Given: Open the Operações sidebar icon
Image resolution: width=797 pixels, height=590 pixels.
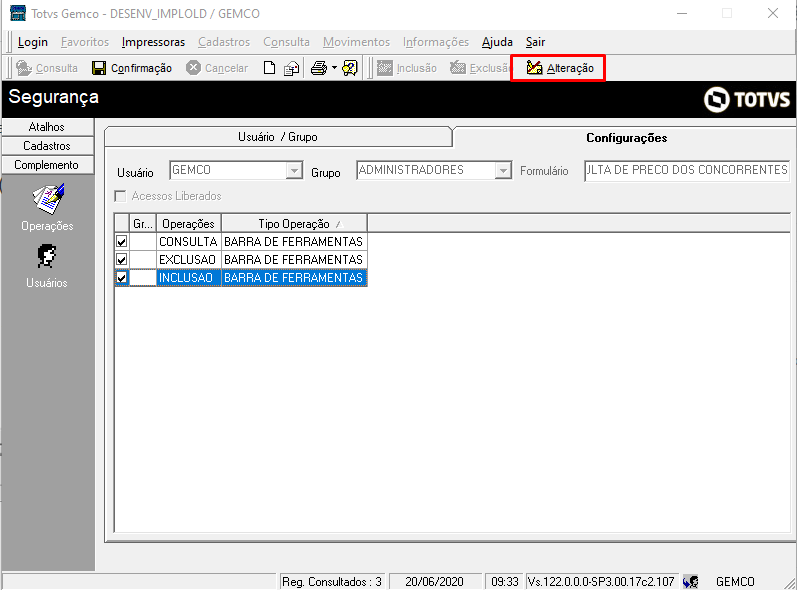Looking at the screenshot, I should click(47, 208).
